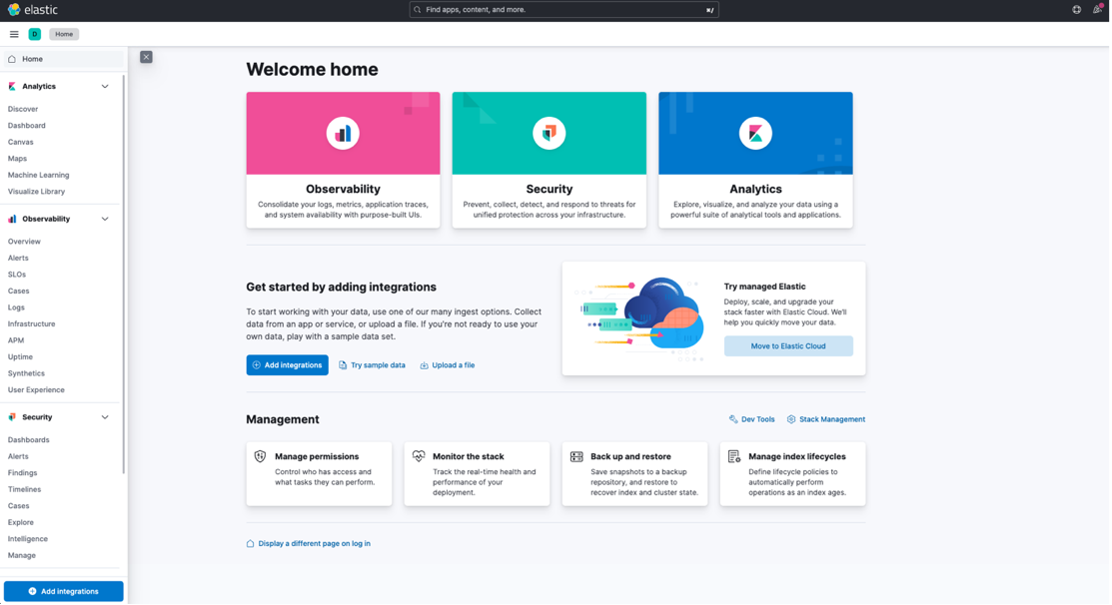Open the green space avatar selector
1112x605 pixels.
point(35,34)
